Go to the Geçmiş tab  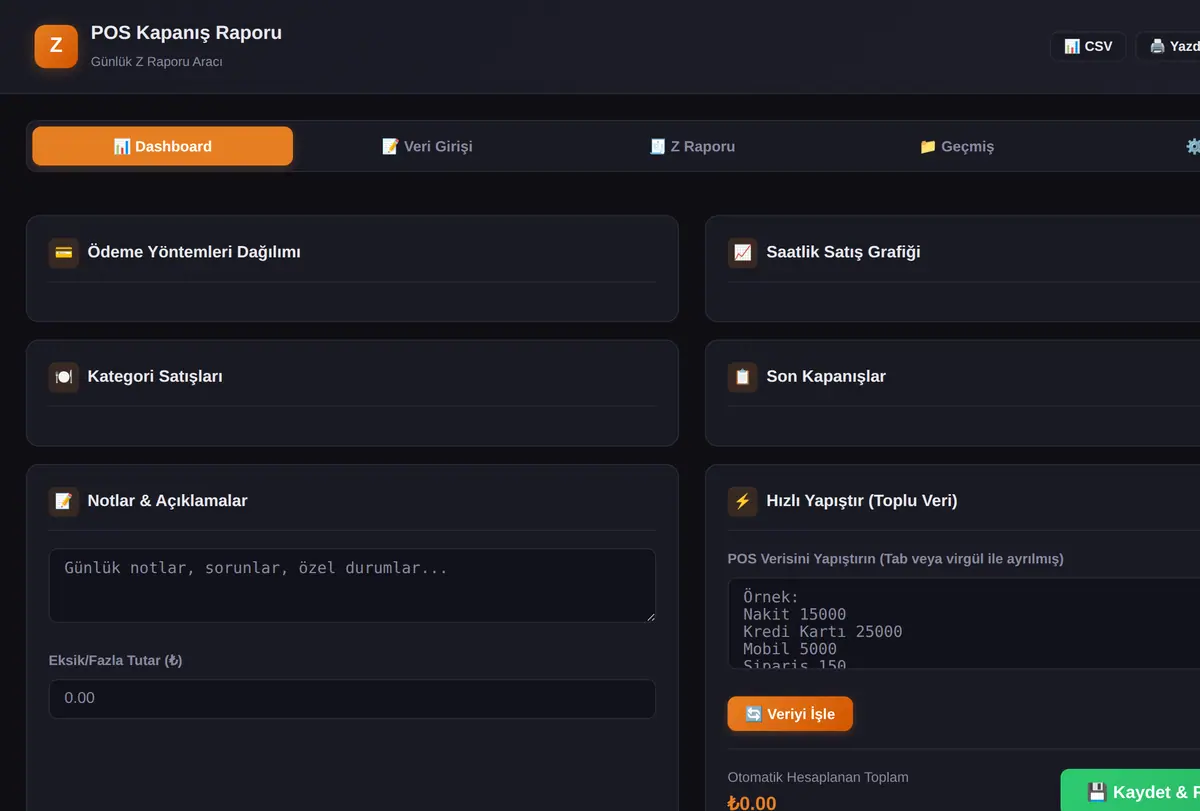click(957, 146)
